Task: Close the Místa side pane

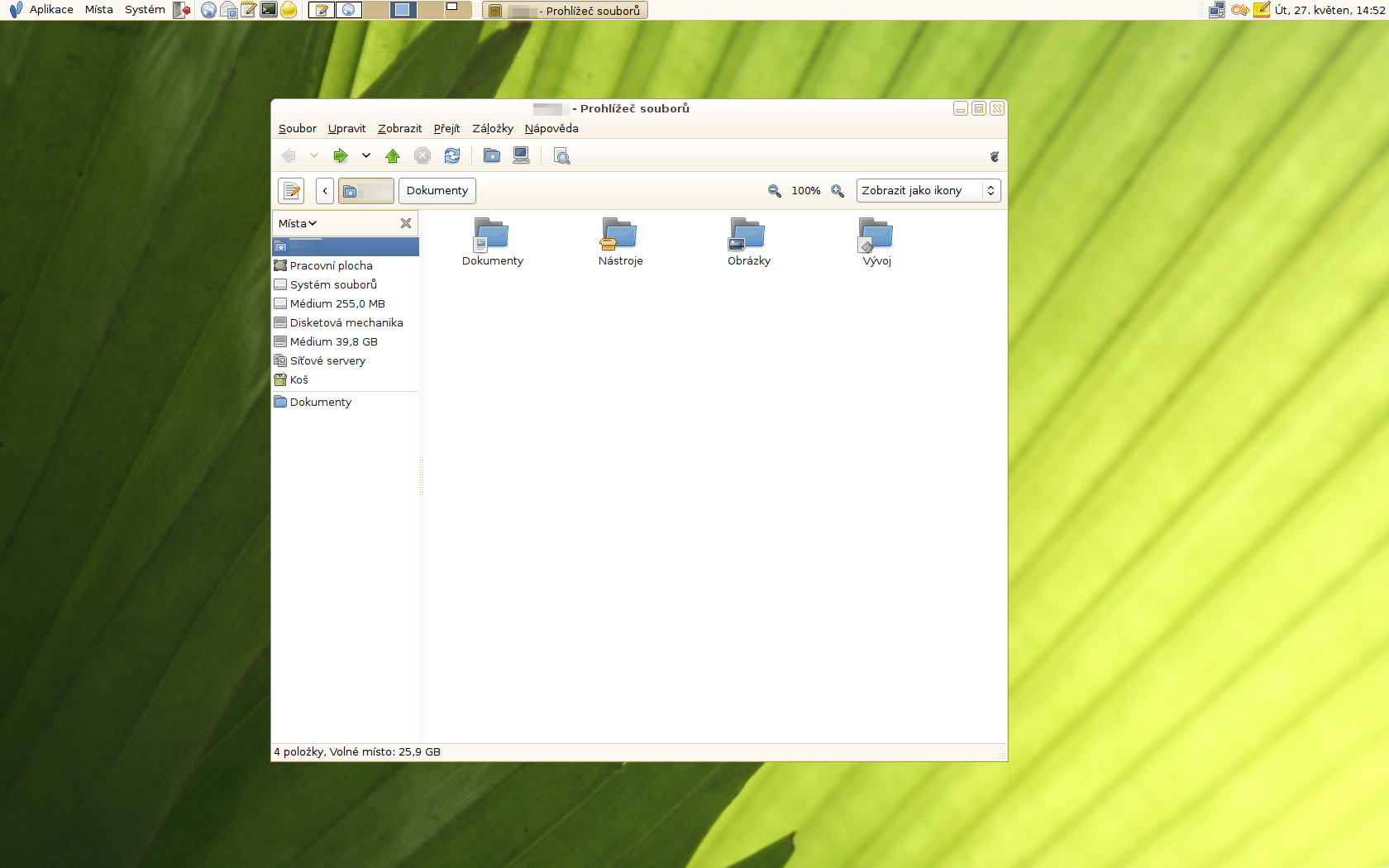Action: [406, 223]
